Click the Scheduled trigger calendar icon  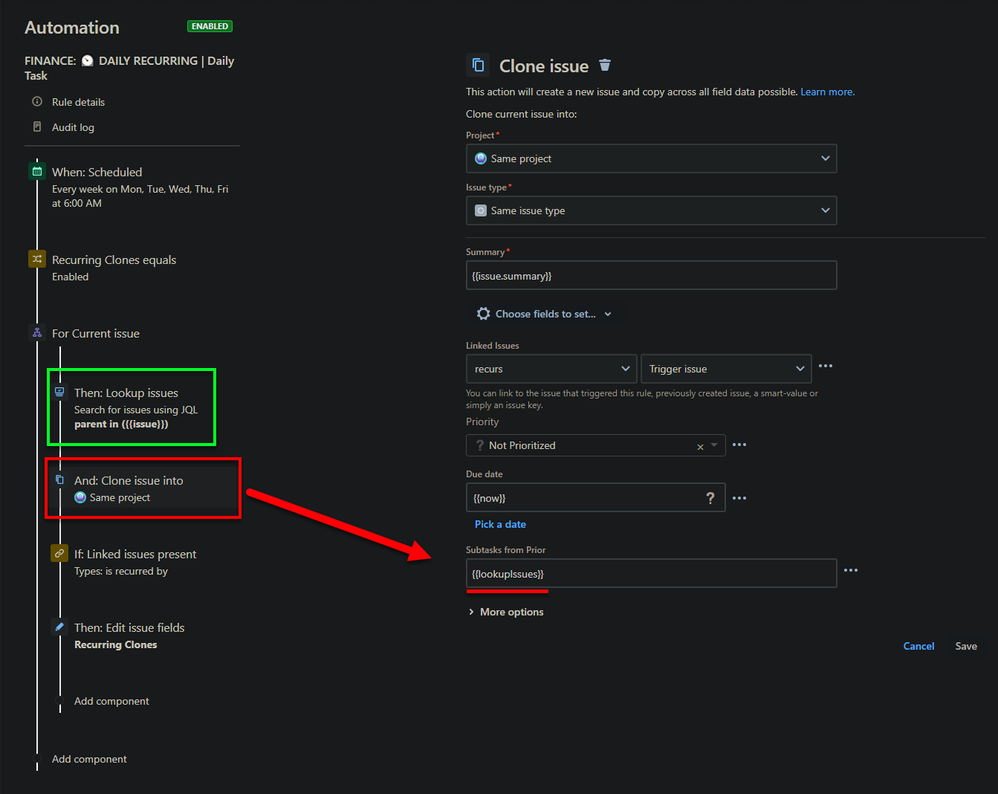36,172
